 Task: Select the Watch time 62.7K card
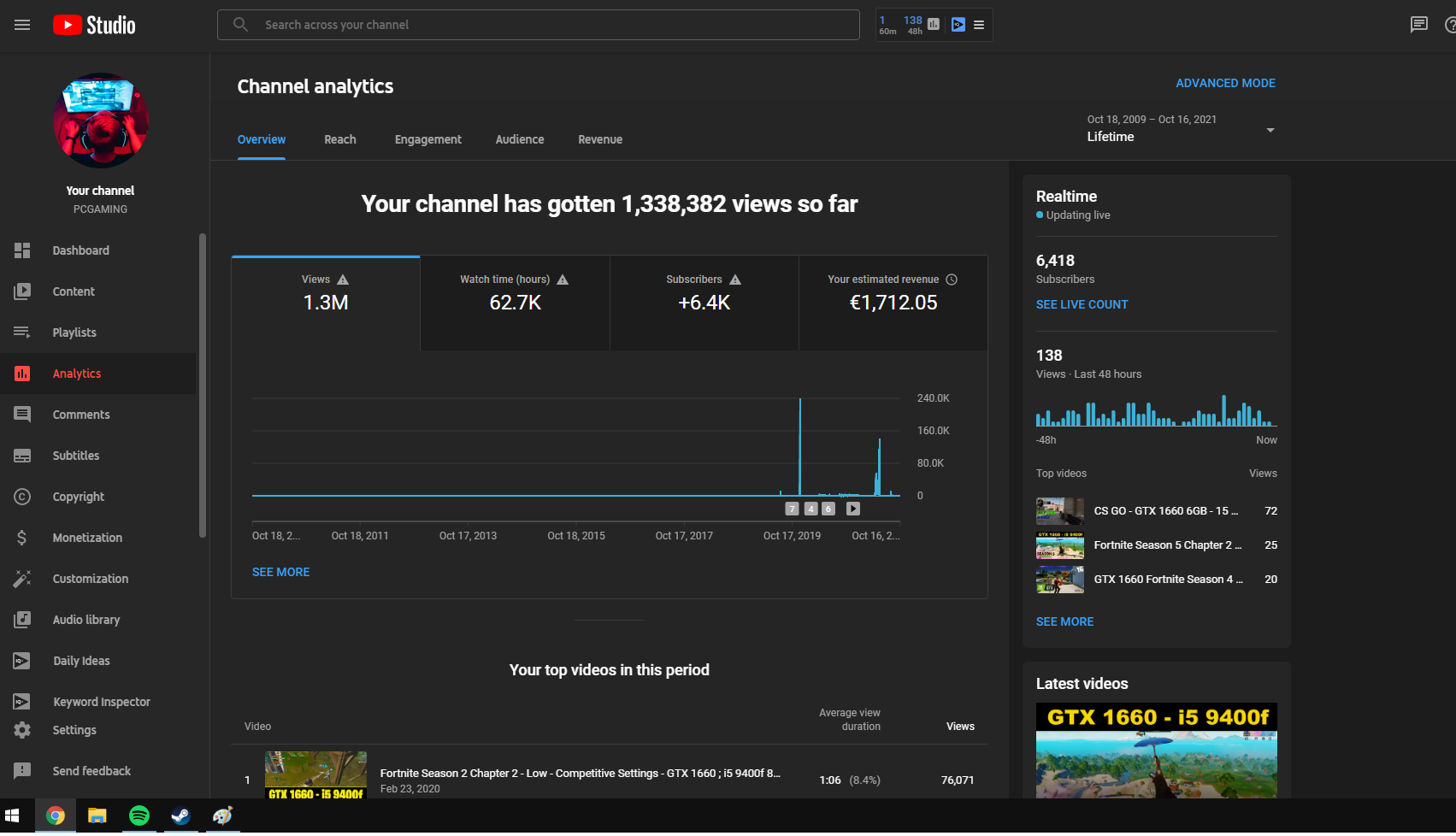516,303
